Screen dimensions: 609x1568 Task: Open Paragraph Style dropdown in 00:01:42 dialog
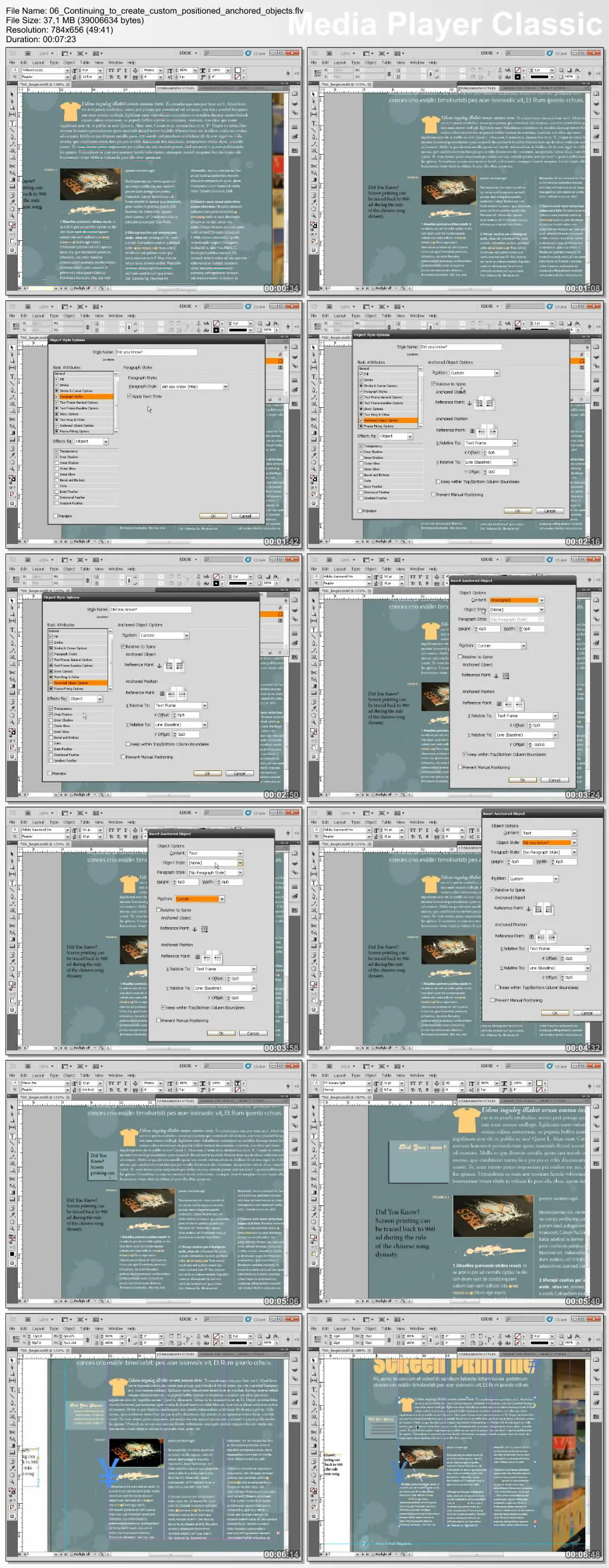(195, 386)
